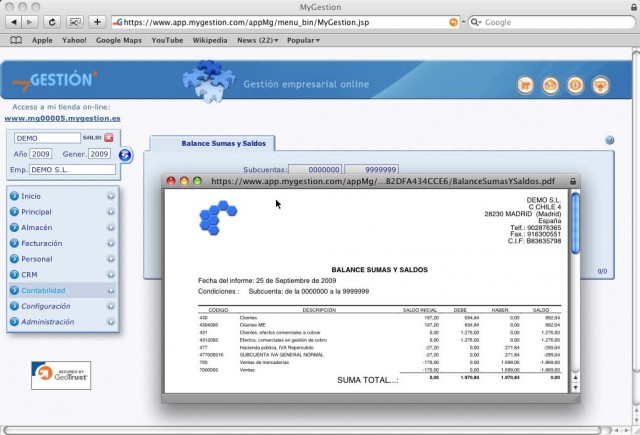The image size is (640, 435).
Task: Open the Almacén menu section
Action: coord(37,227)
